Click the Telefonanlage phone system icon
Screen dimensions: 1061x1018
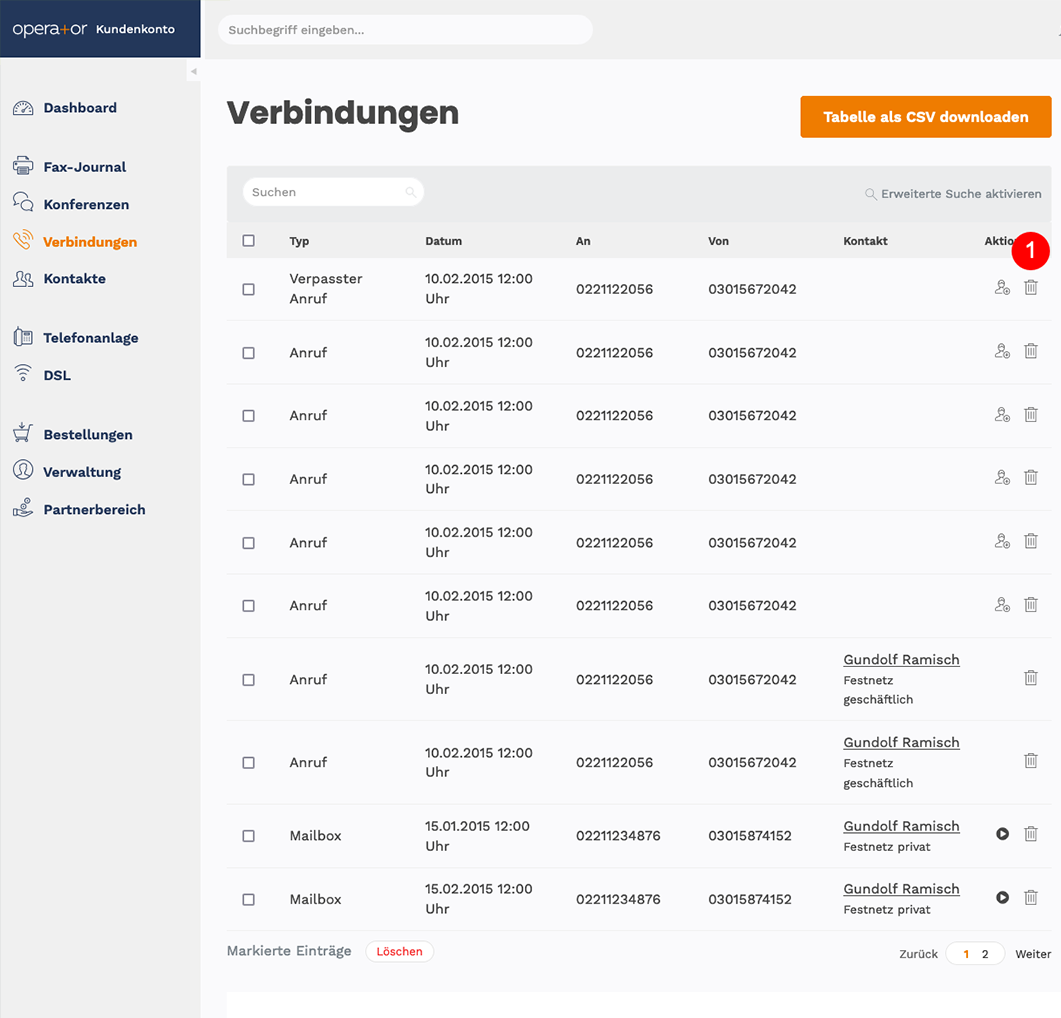point(23,336)
